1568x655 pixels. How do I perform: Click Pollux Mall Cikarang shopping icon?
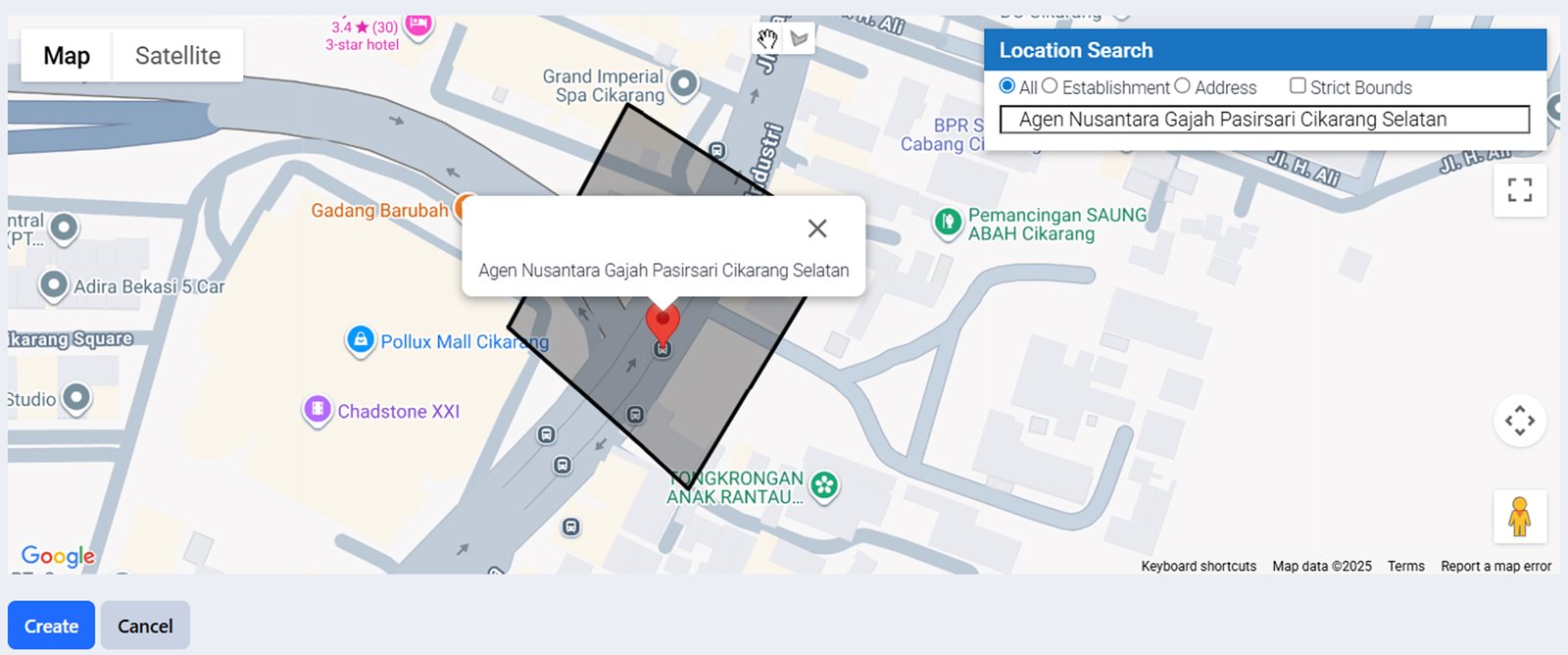(x=360, y=337)
